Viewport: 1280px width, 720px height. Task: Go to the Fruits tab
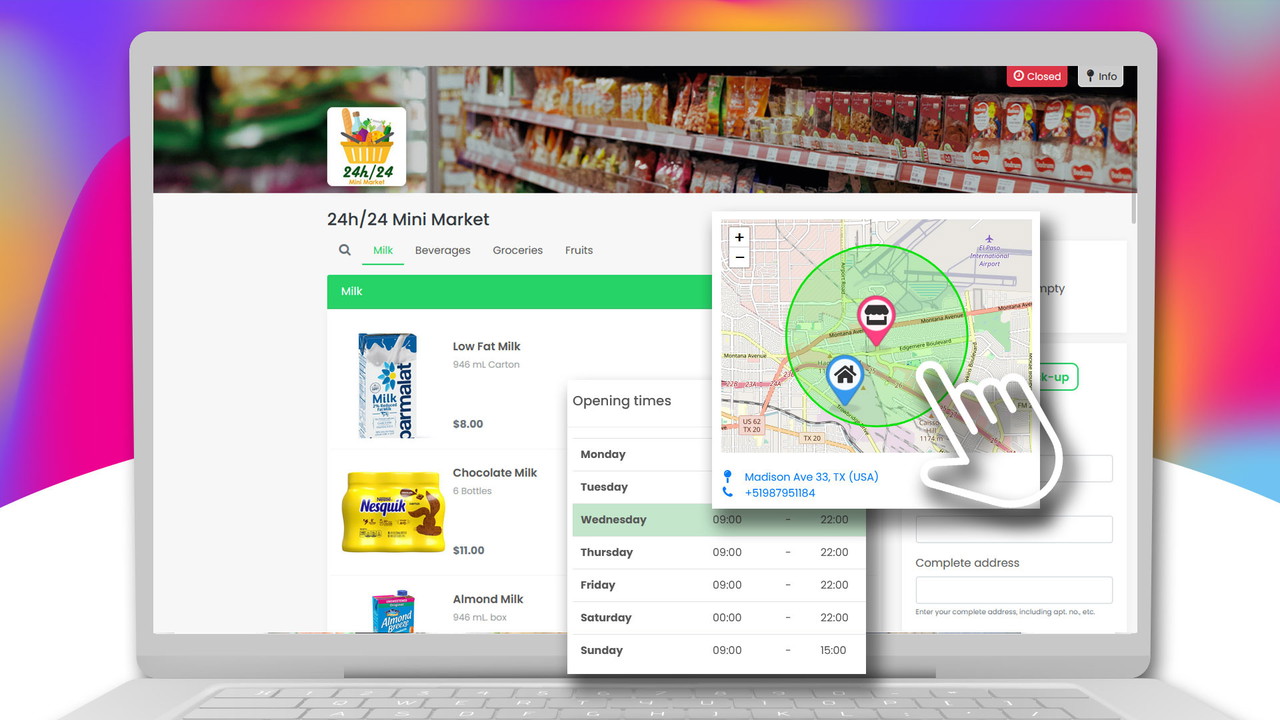[579, 250]
